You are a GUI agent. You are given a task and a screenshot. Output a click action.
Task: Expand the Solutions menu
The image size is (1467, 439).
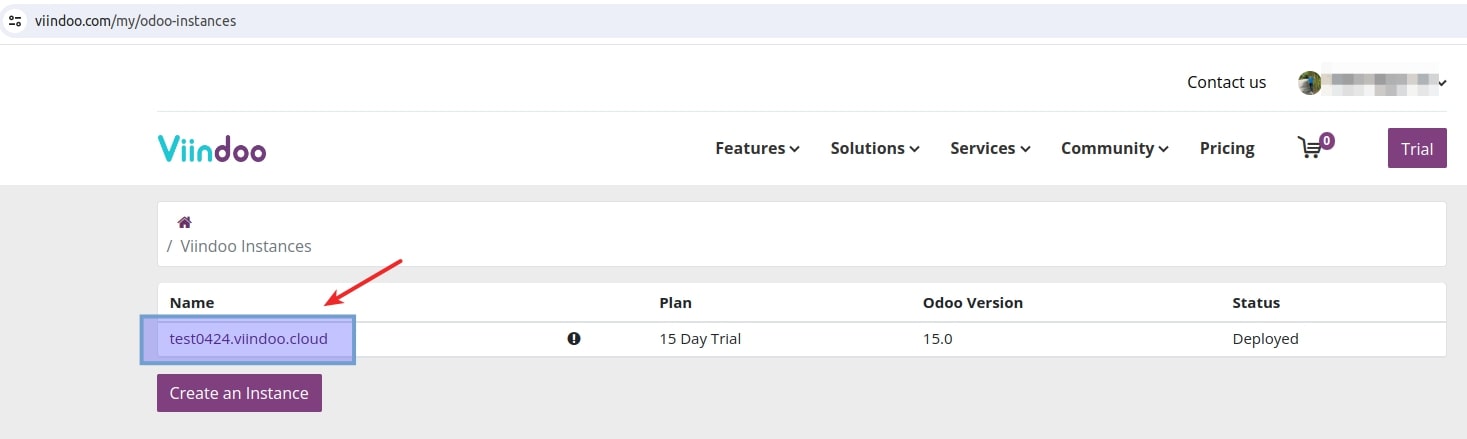coord(875,148)
